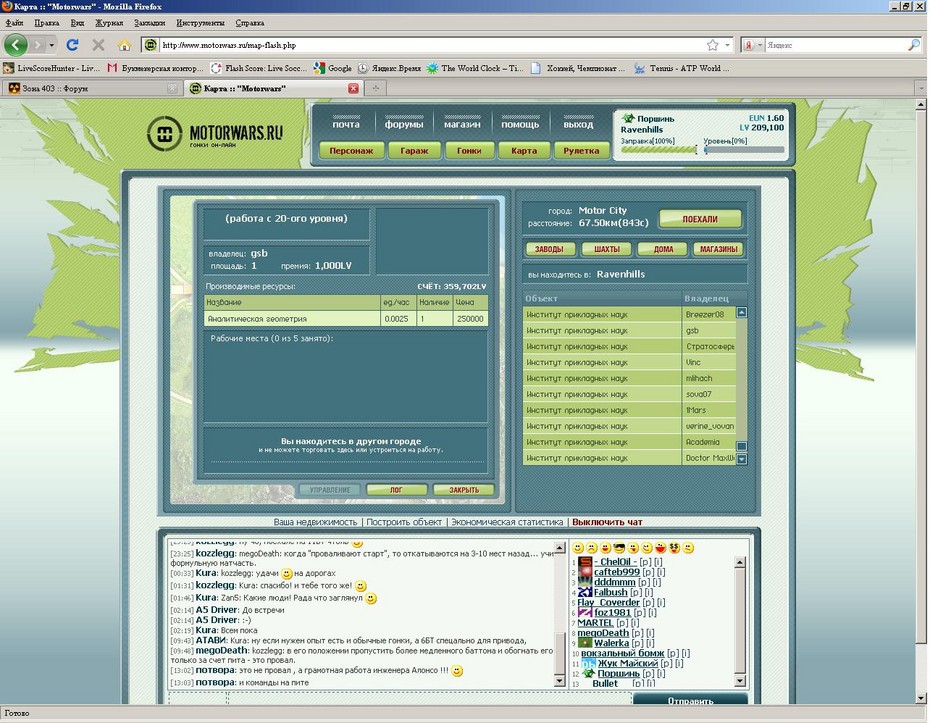Click the avatar next to foz1981
Viewport: 930px width, 723px height.
coord(585,612)
